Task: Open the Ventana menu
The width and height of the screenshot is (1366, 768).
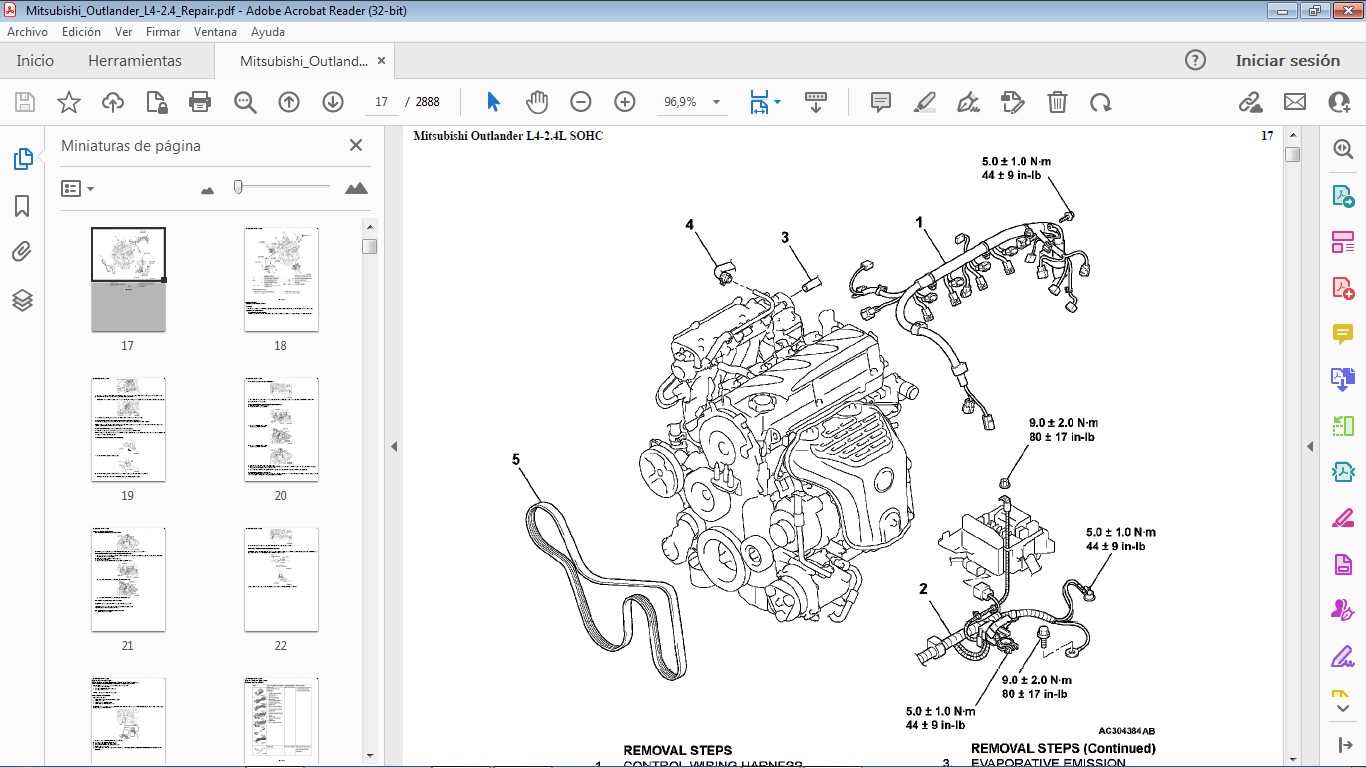Action: click(215, 32)
